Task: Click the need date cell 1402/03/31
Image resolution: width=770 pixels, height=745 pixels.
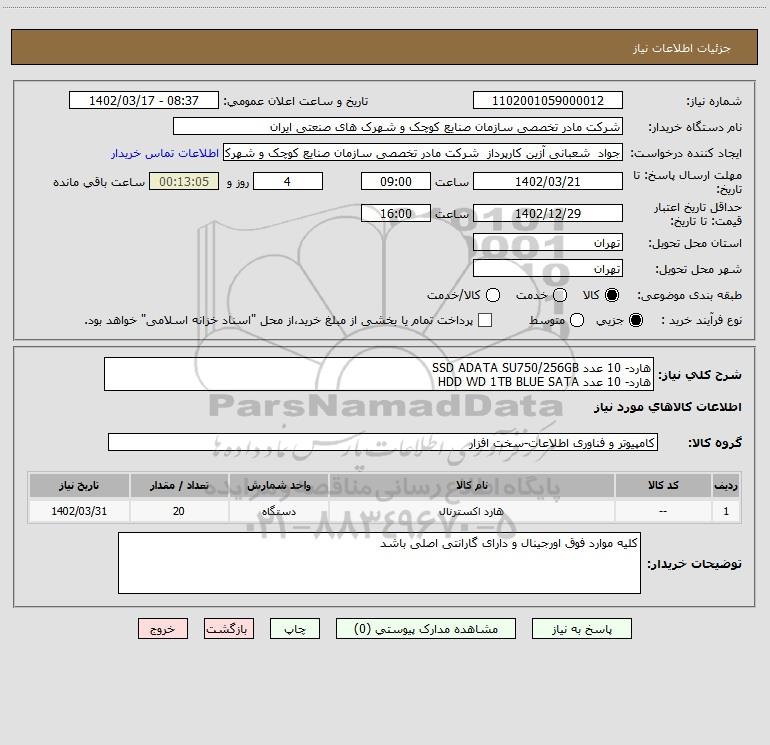Action: point(79,511)
